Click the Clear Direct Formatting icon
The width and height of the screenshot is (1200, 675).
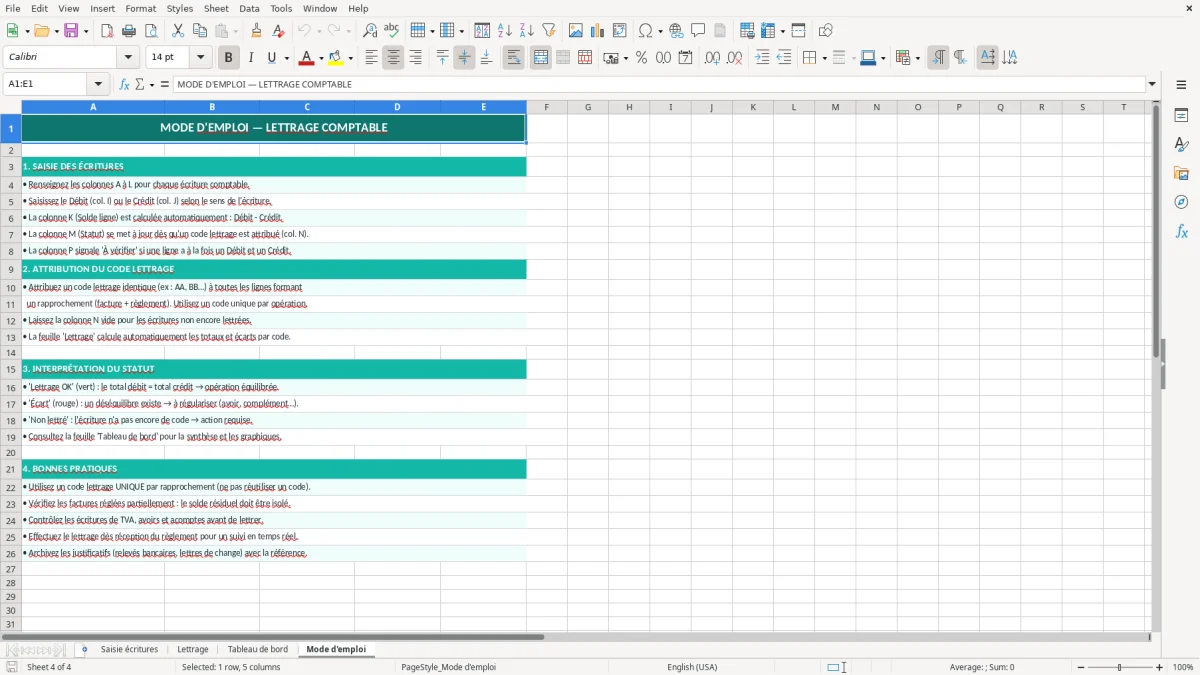click(278, 31)
